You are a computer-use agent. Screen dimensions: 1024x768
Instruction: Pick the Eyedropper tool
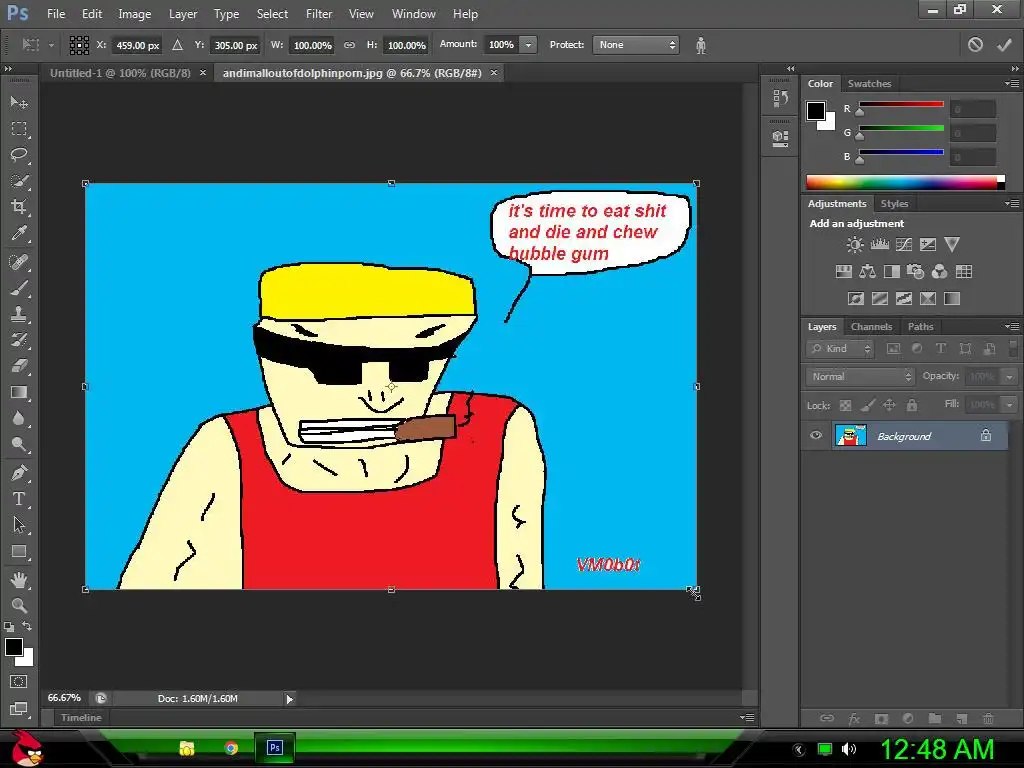tap(18, 234)
